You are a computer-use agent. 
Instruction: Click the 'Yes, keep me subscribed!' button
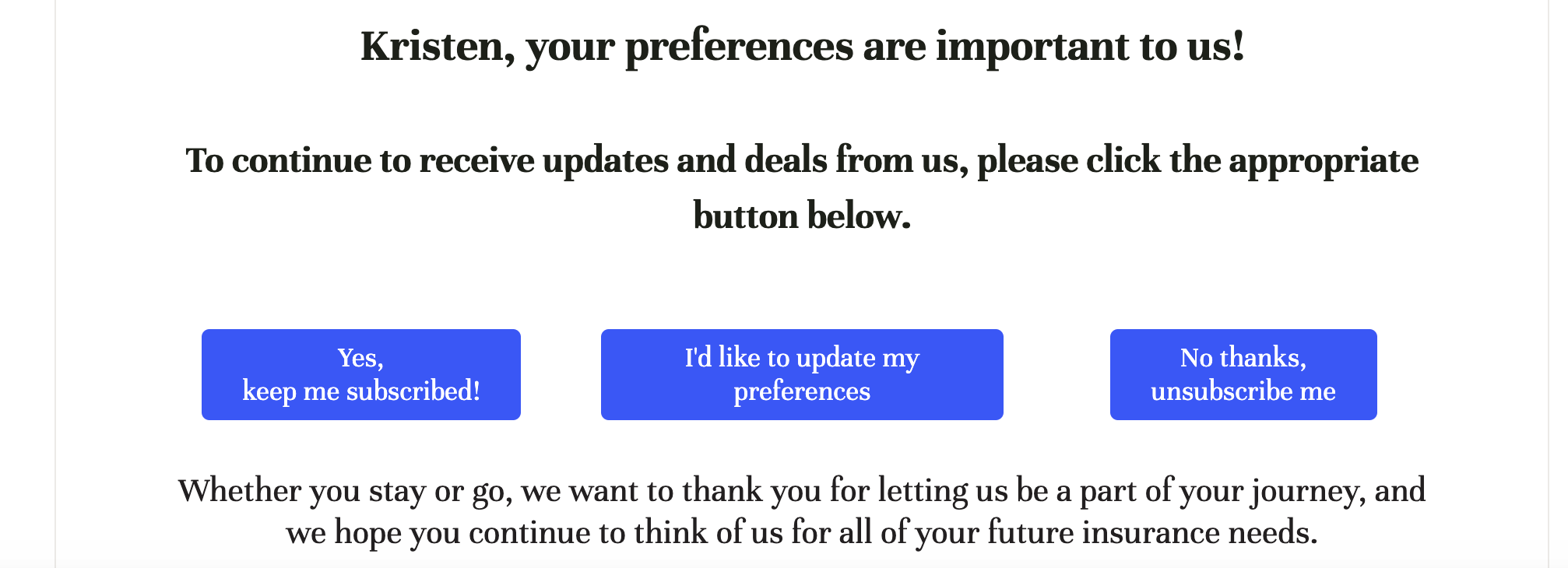coord(360,374)
